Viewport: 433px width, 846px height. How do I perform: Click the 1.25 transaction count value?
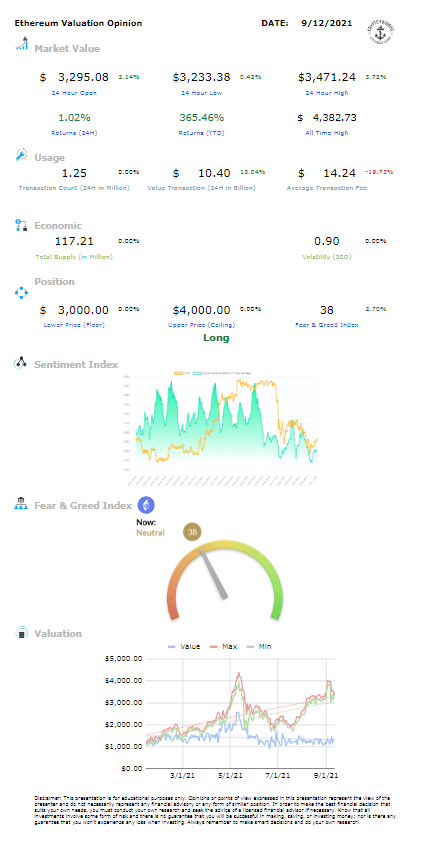tap(74, 173)
